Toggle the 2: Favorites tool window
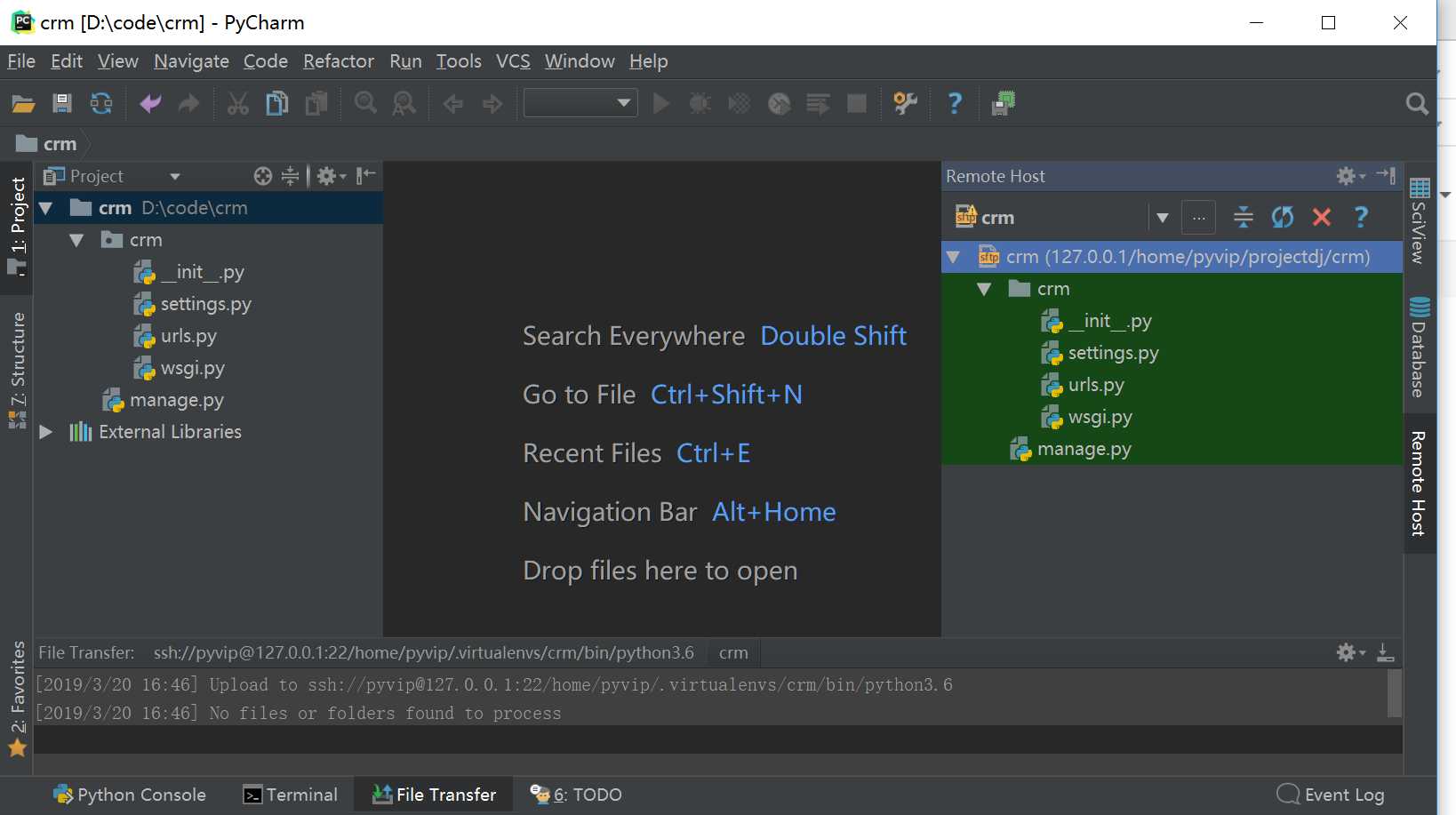 coord(17,699)
